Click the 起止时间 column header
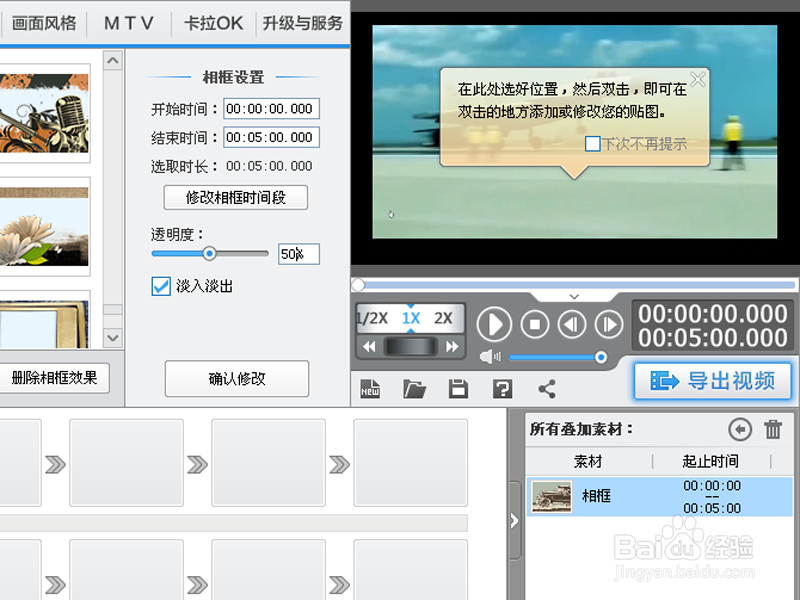The width and height of the screenshot is (800, 600). [711, 461]
